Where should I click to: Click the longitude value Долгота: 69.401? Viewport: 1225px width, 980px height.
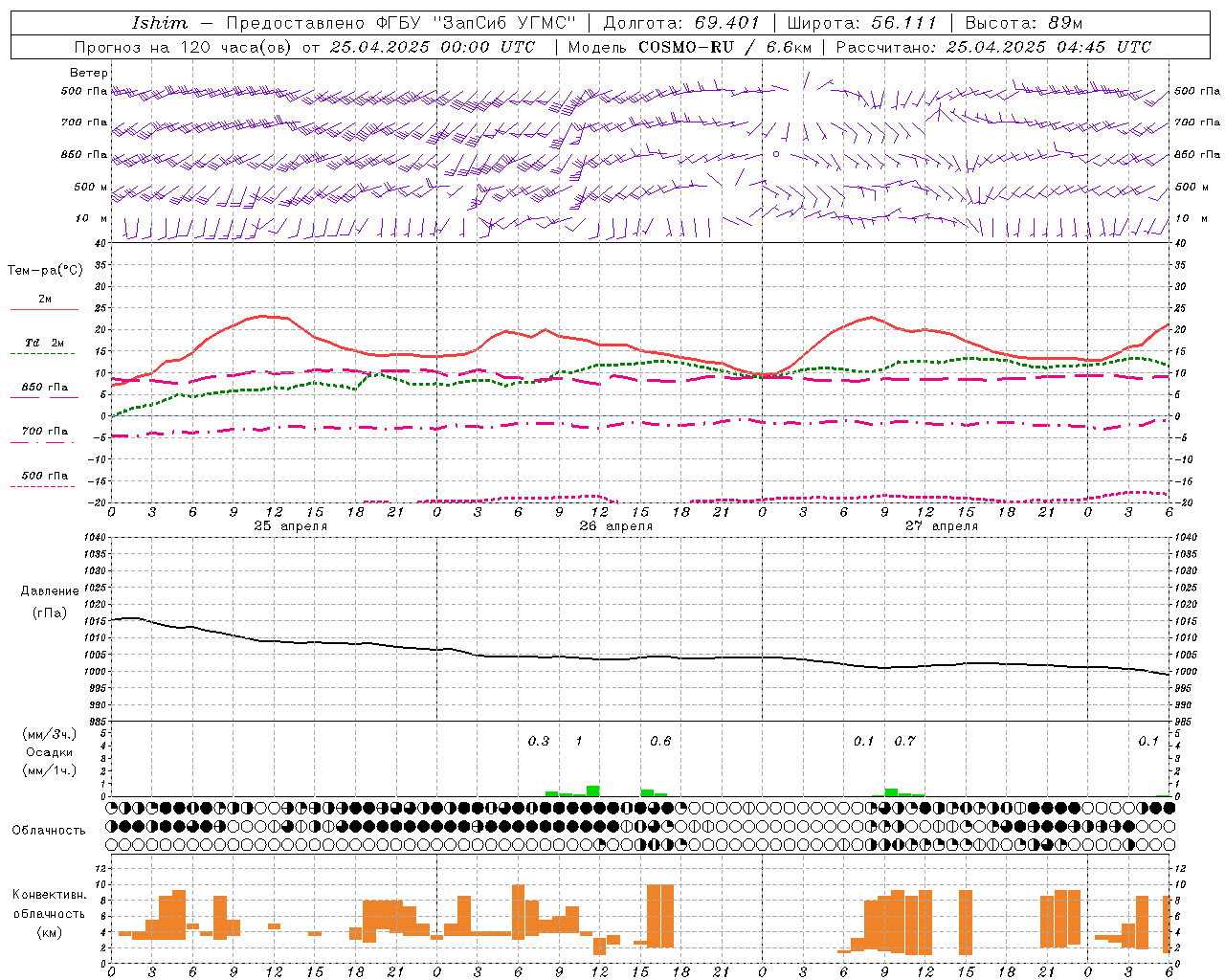[x=680, y=22]
